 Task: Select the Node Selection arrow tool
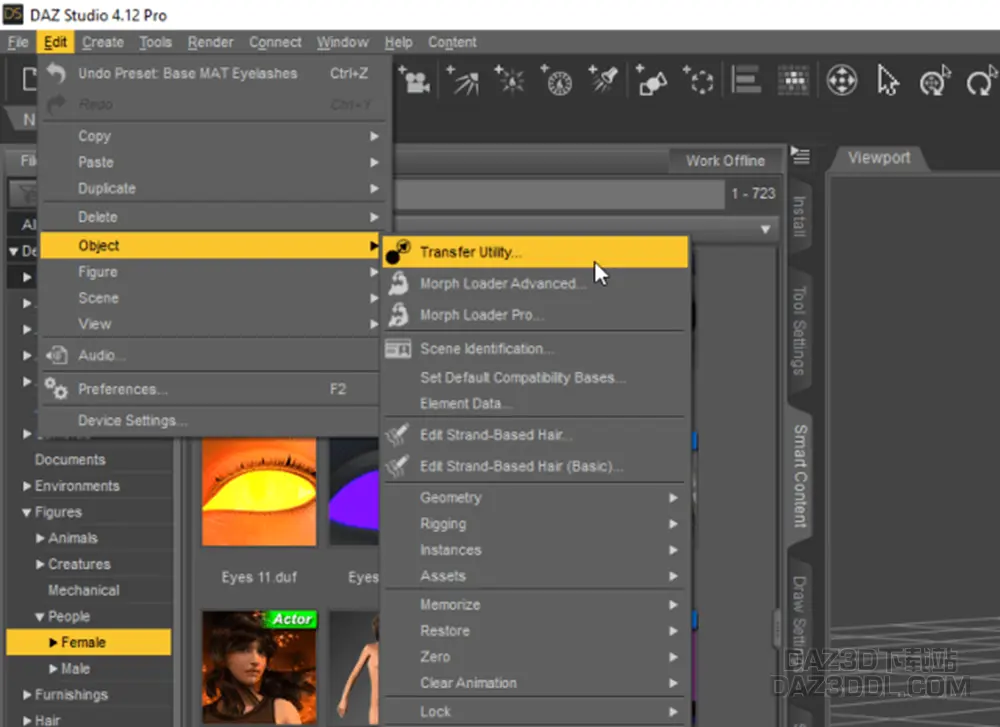(888, 81)
